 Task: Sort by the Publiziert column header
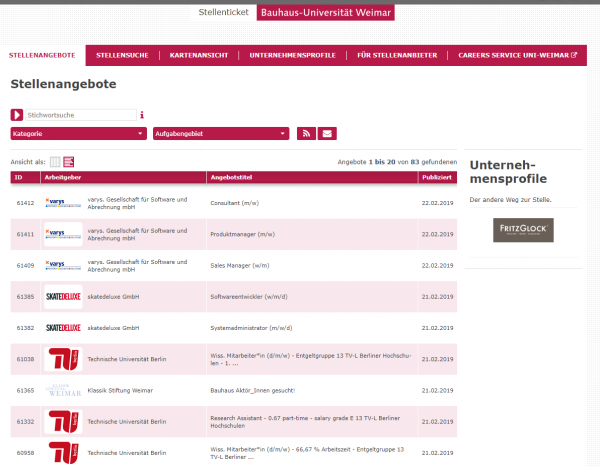(x=437, y=177)
